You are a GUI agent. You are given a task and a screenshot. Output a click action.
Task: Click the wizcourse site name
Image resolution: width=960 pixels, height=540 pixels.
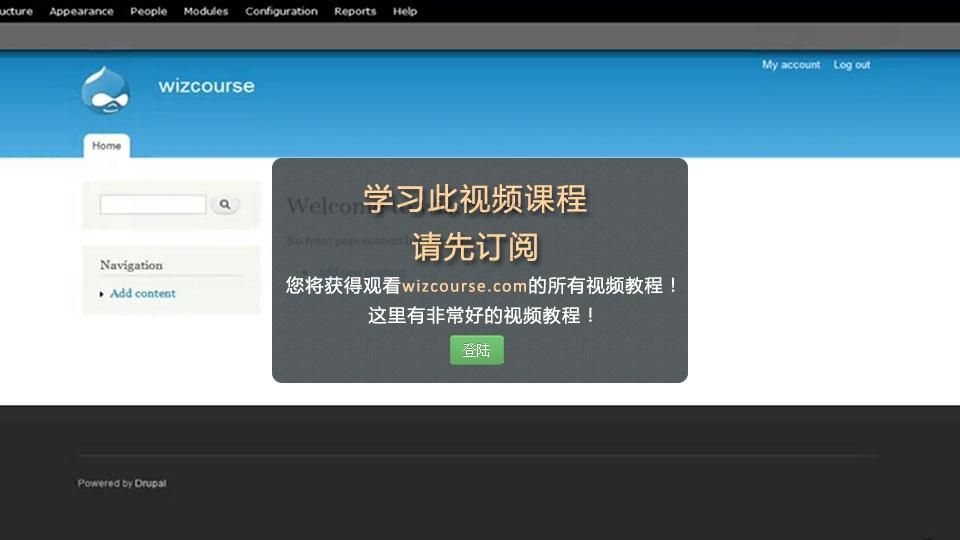click(x=206, y=86)
